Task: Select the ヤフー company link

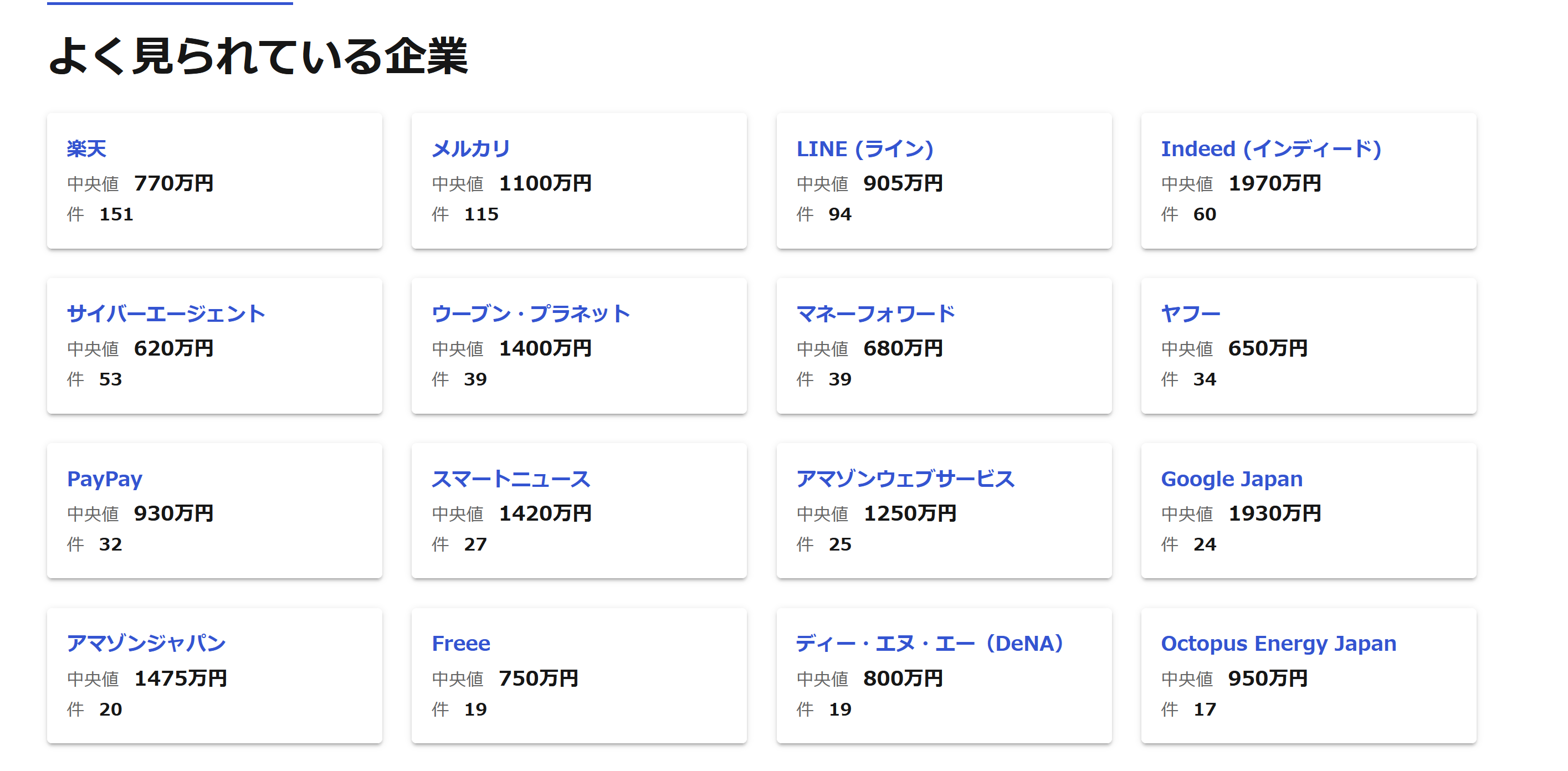Action: click(1191, 314)
